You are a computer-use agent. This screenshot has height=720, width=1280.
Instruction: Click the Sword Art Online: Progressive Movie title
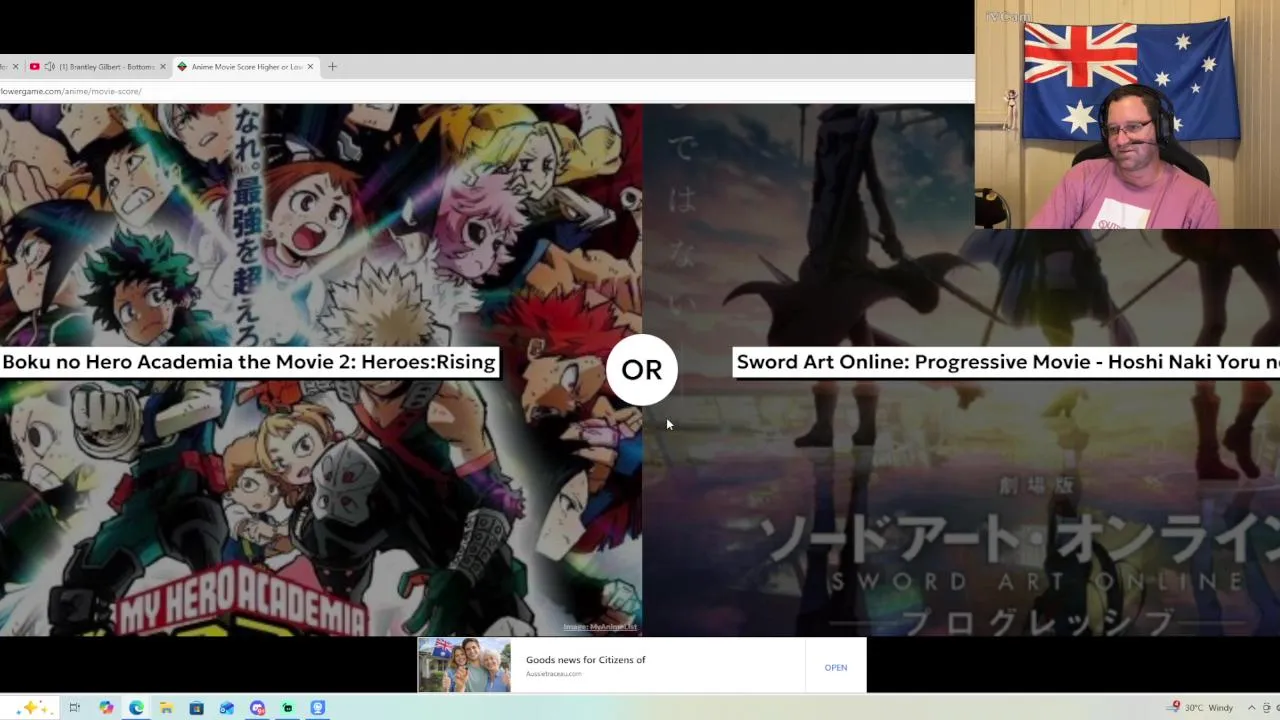(x=1007, y=362)
